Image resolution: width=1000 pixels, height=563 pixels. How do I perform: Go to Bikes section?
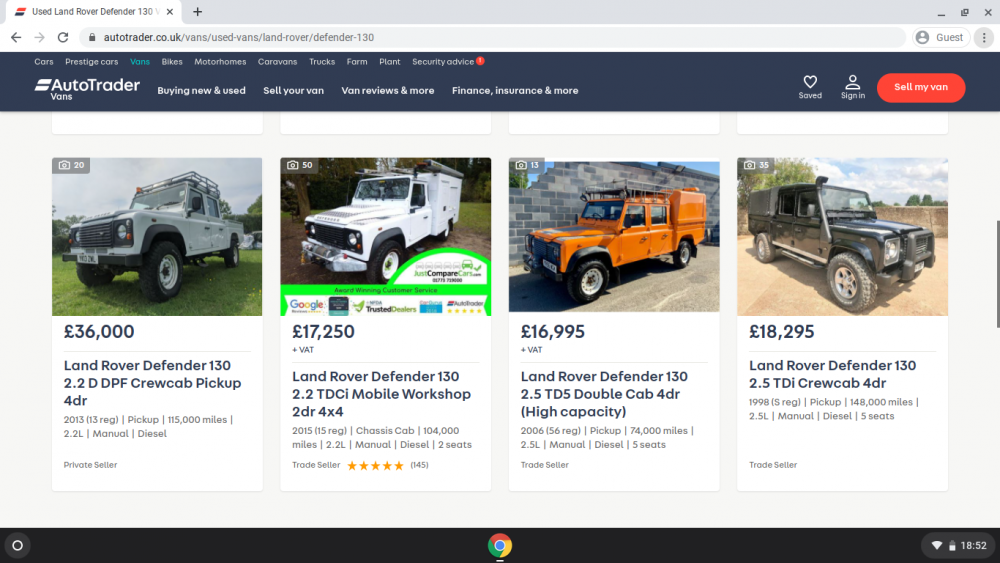point(172,62)
